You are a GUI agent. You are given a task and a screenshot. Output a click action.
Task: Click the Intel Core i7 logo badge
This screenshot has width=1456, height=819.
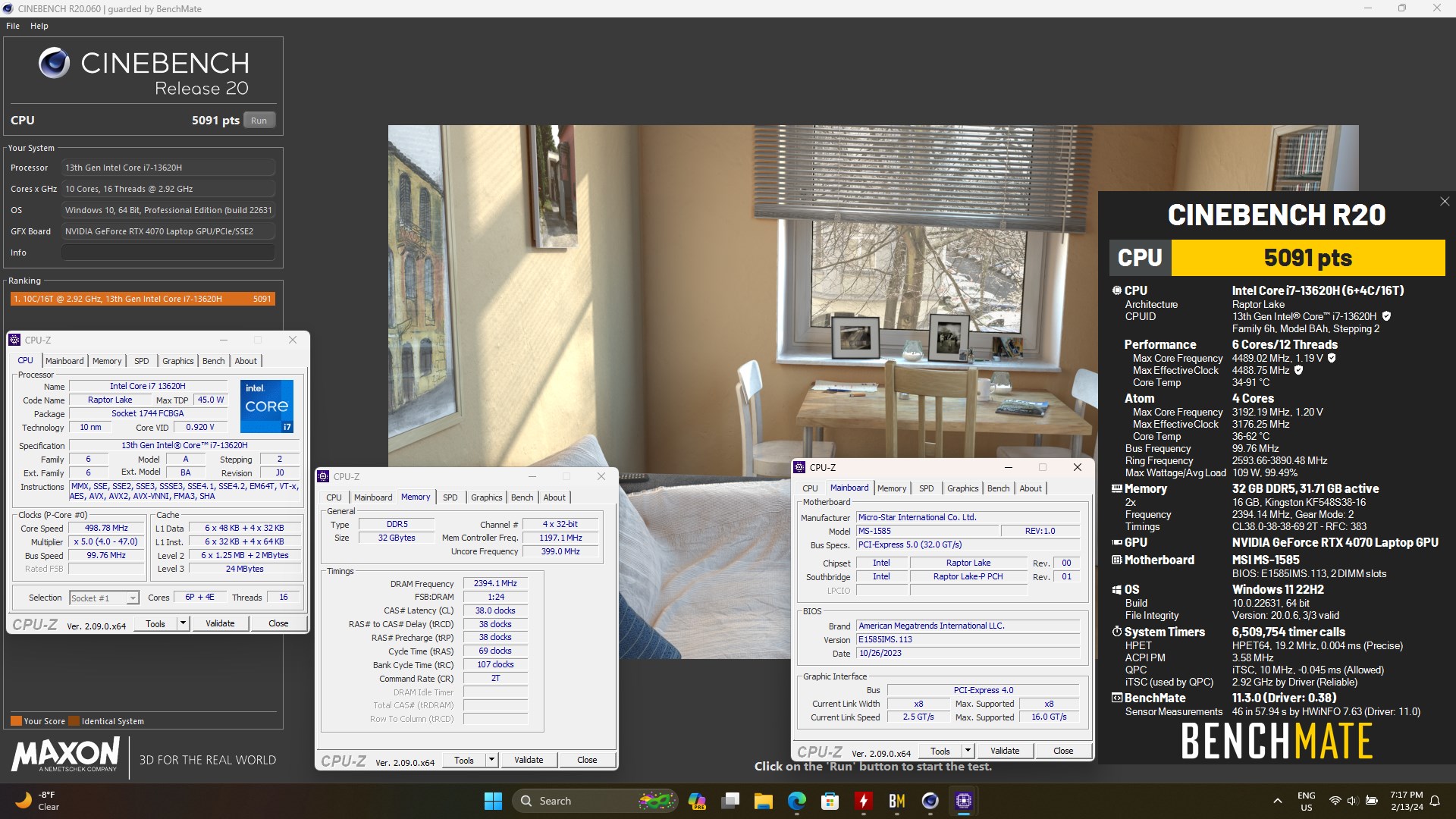(x=267, y=406)
